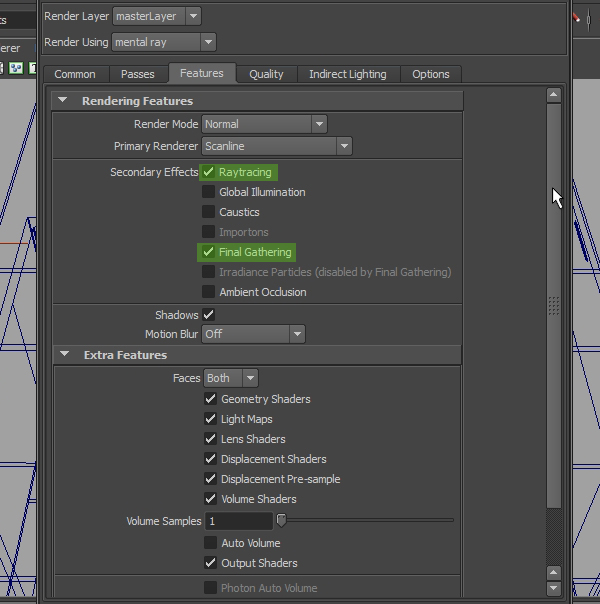This screenshot has height=604, width=600.
Task: Enable Ambient Occlusion
Action: [208, 292]
